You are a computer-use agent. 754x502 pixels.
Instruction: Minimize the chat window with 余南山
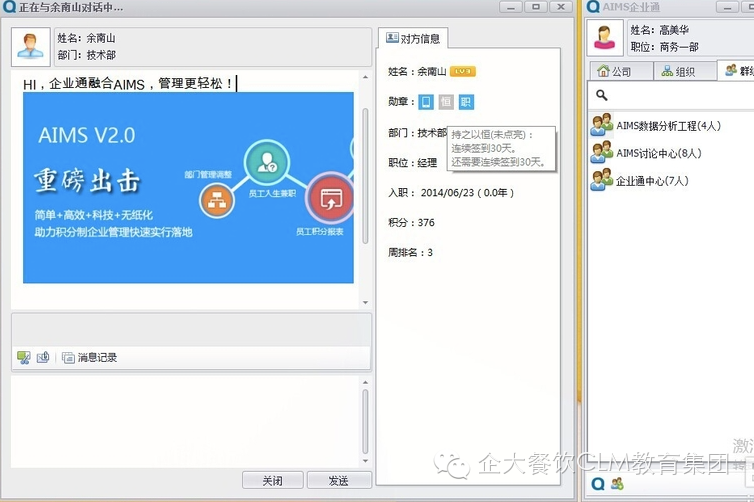[511, 7]
